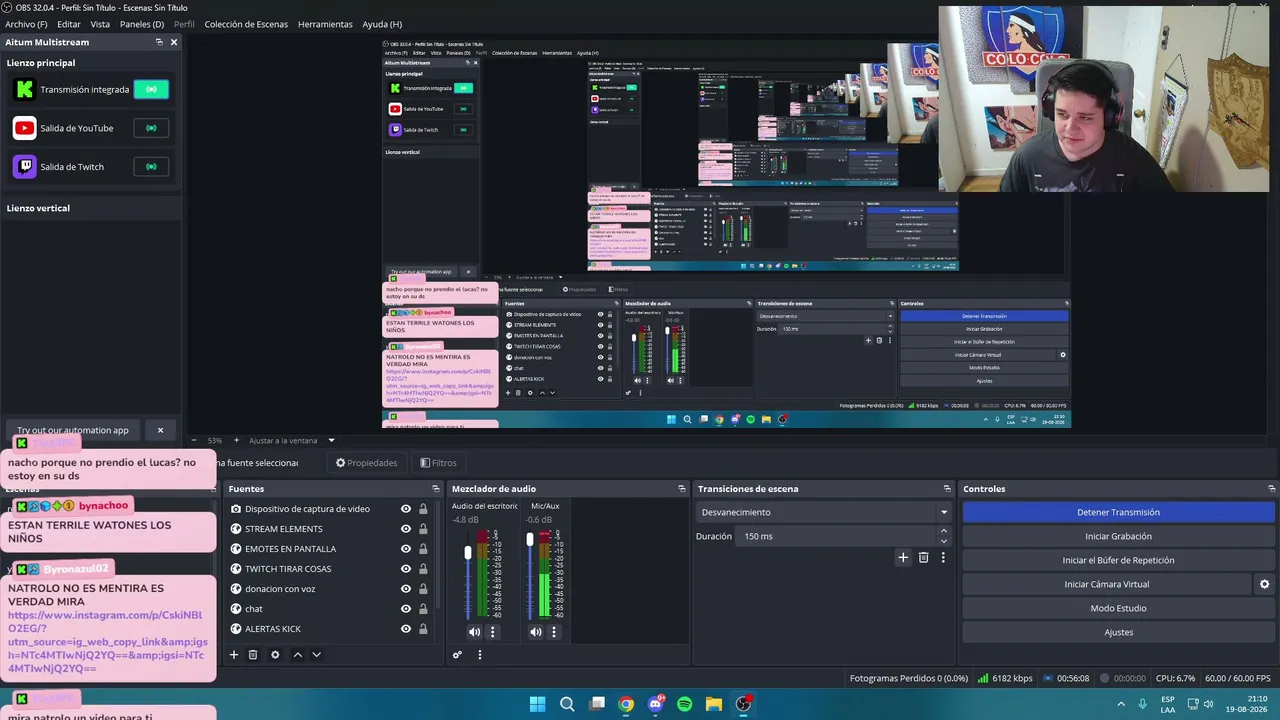Open the Archivo (F) menu

coord(26,24)
